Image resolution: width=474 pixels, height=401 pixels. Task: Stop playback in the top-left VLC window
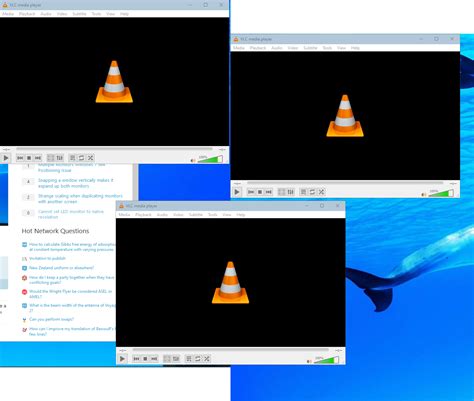[29, 158]
